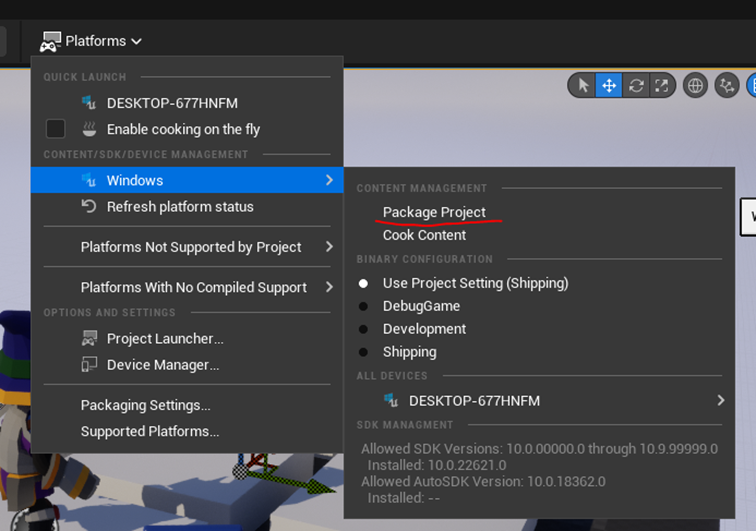Open the Platforms dropdown menu

pyautogui.click(x=91, y=41)
